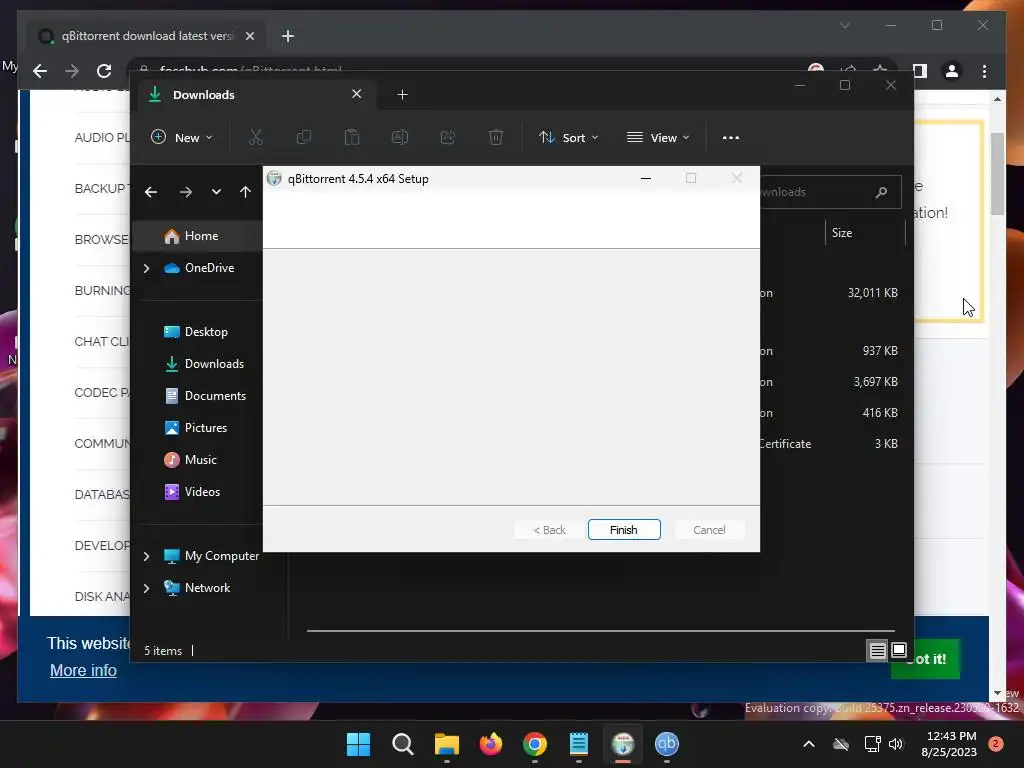This screenshot has height=768, width=1024.
Task: Open taskbar Search
Action: tap(402, 744)
